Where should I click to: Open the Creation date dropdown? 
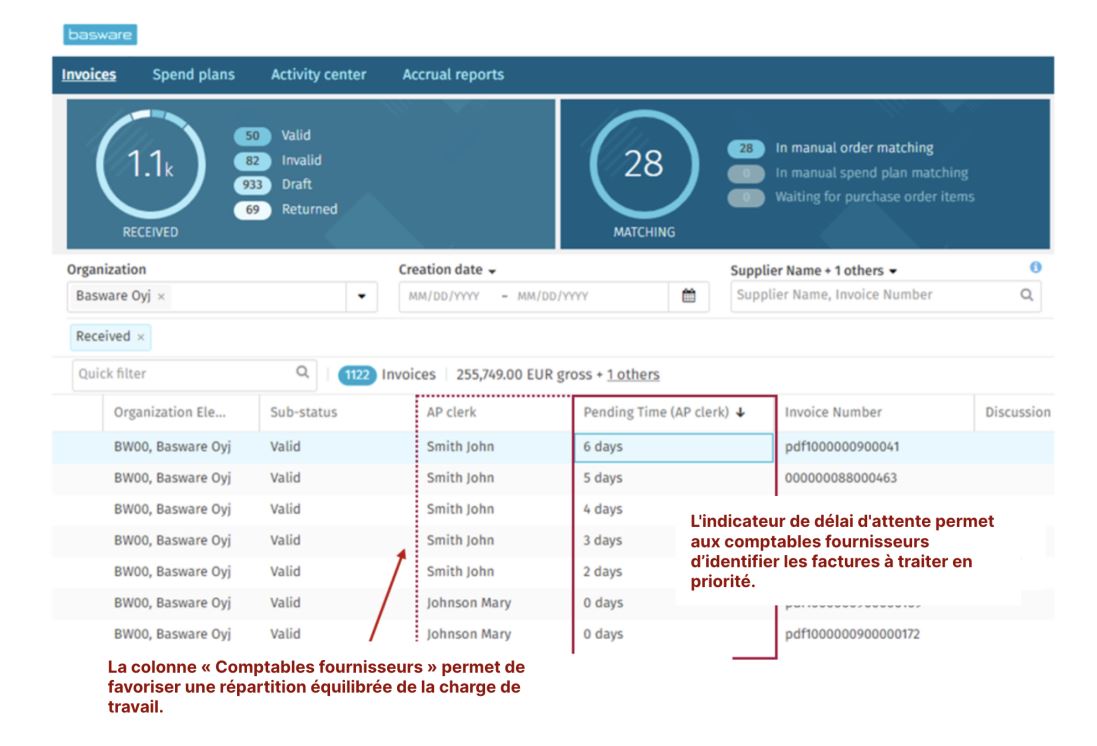coord(448,270)
